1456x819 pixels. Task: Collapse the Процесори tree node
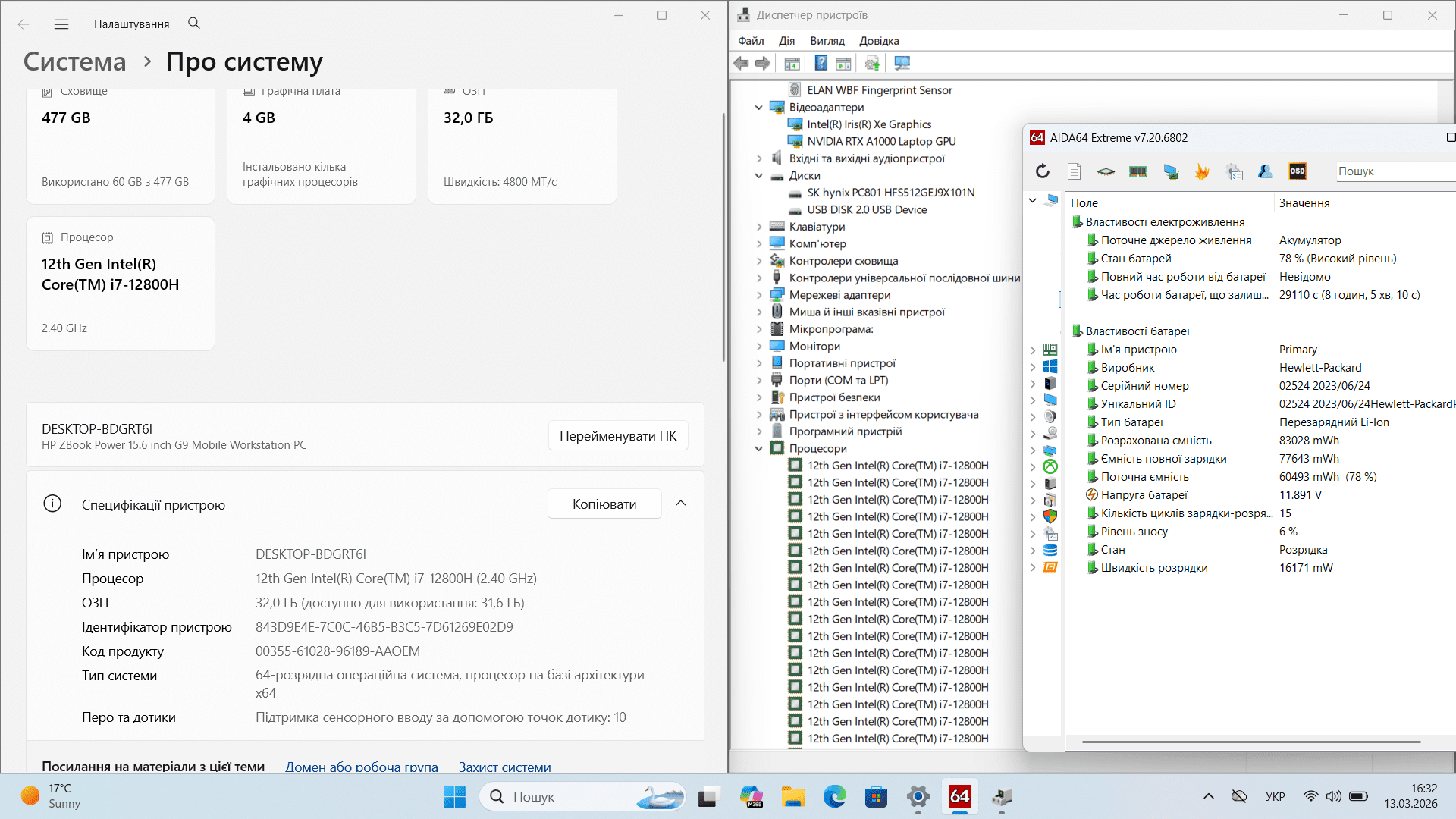pyautogui.click(x=758, y=449)
